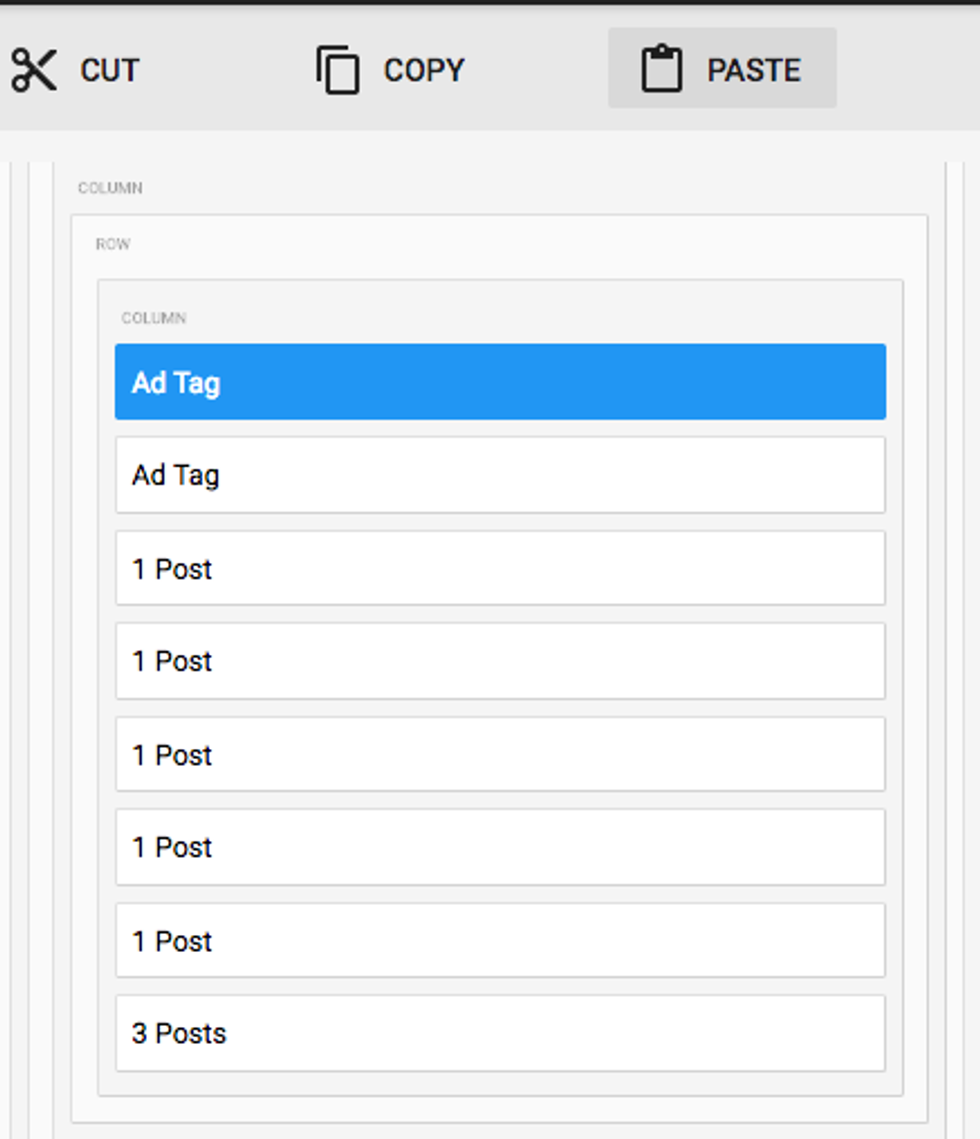
Task: Click the inner COLUMN label above Ad Tag
Action: pyautogui.click(x=154, y=318)
